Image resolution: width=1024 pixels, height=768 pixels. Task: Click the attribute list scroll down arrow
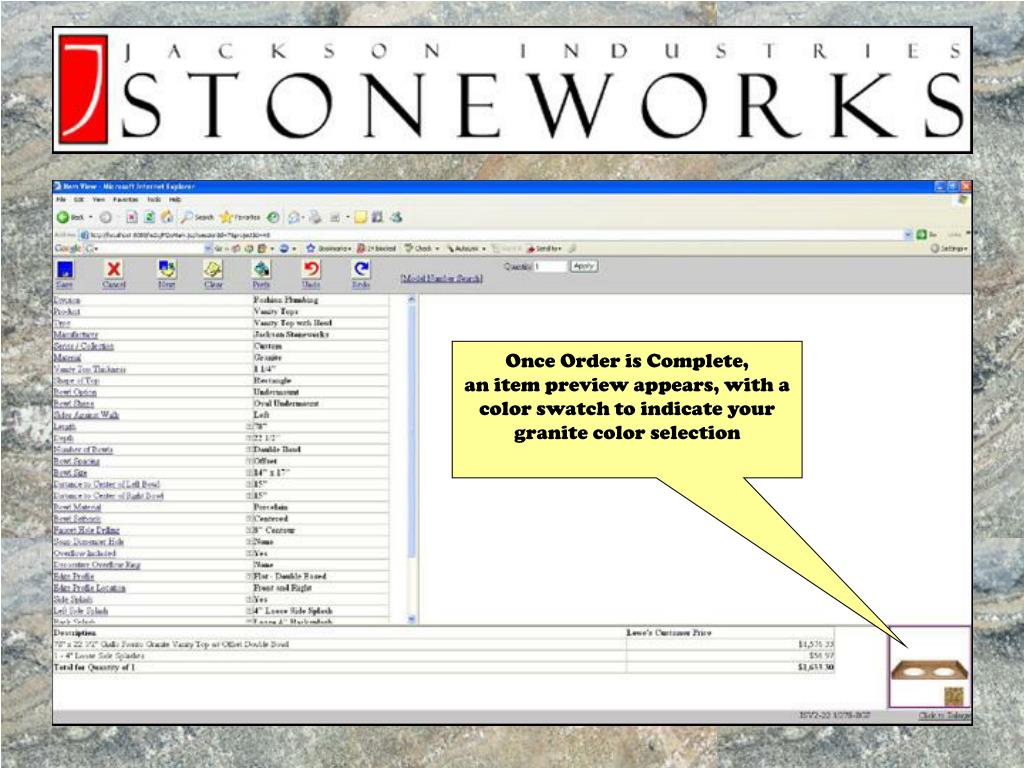tap(411, 618)
